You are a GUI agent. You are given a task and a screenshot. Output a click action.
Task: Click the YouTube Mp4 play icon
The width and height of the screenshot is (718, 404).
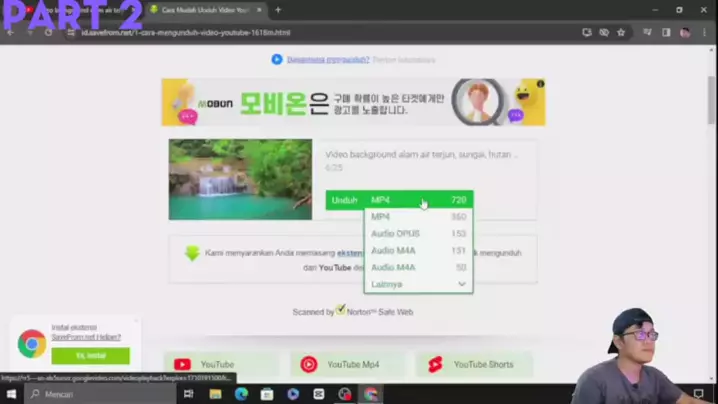tap(309, 365)
